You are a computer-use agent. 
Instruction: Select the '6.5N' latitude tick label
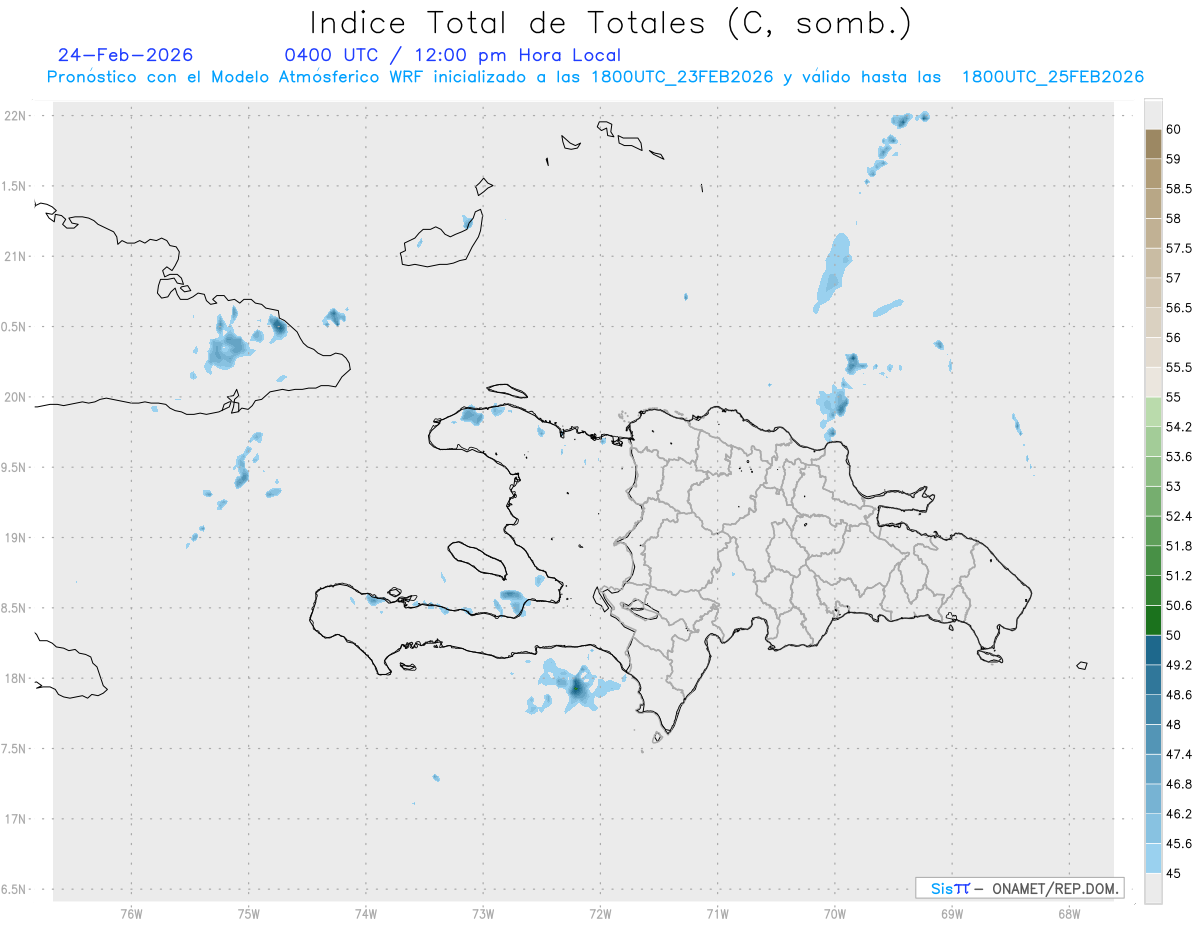click(x=15, y=889)
